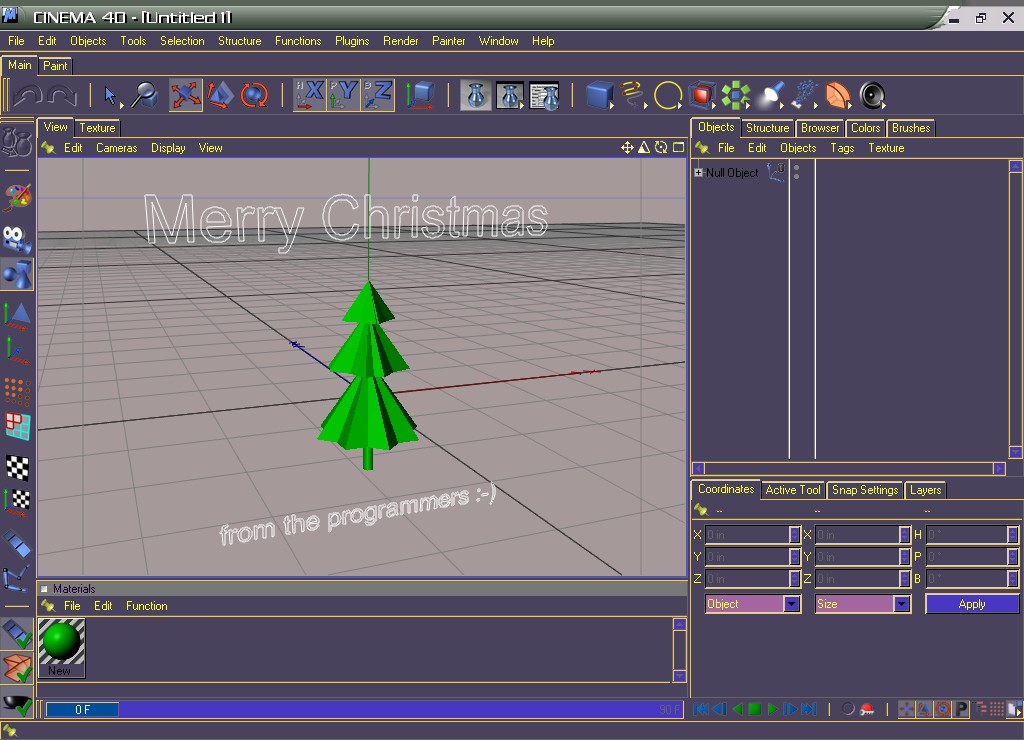Switch to Active Tool tab
This screenshot has height=740, width=1024.
tap(793, 490)
